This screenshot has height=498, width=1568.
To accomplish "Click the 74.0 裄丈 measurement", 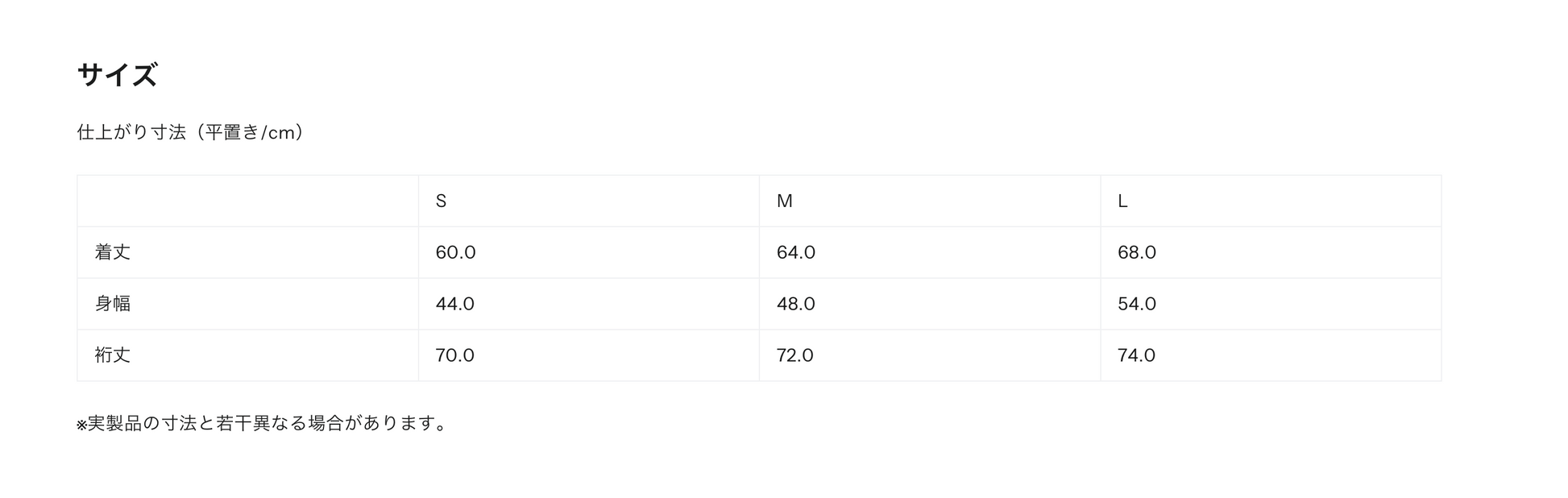I will tap(1136, 355).
